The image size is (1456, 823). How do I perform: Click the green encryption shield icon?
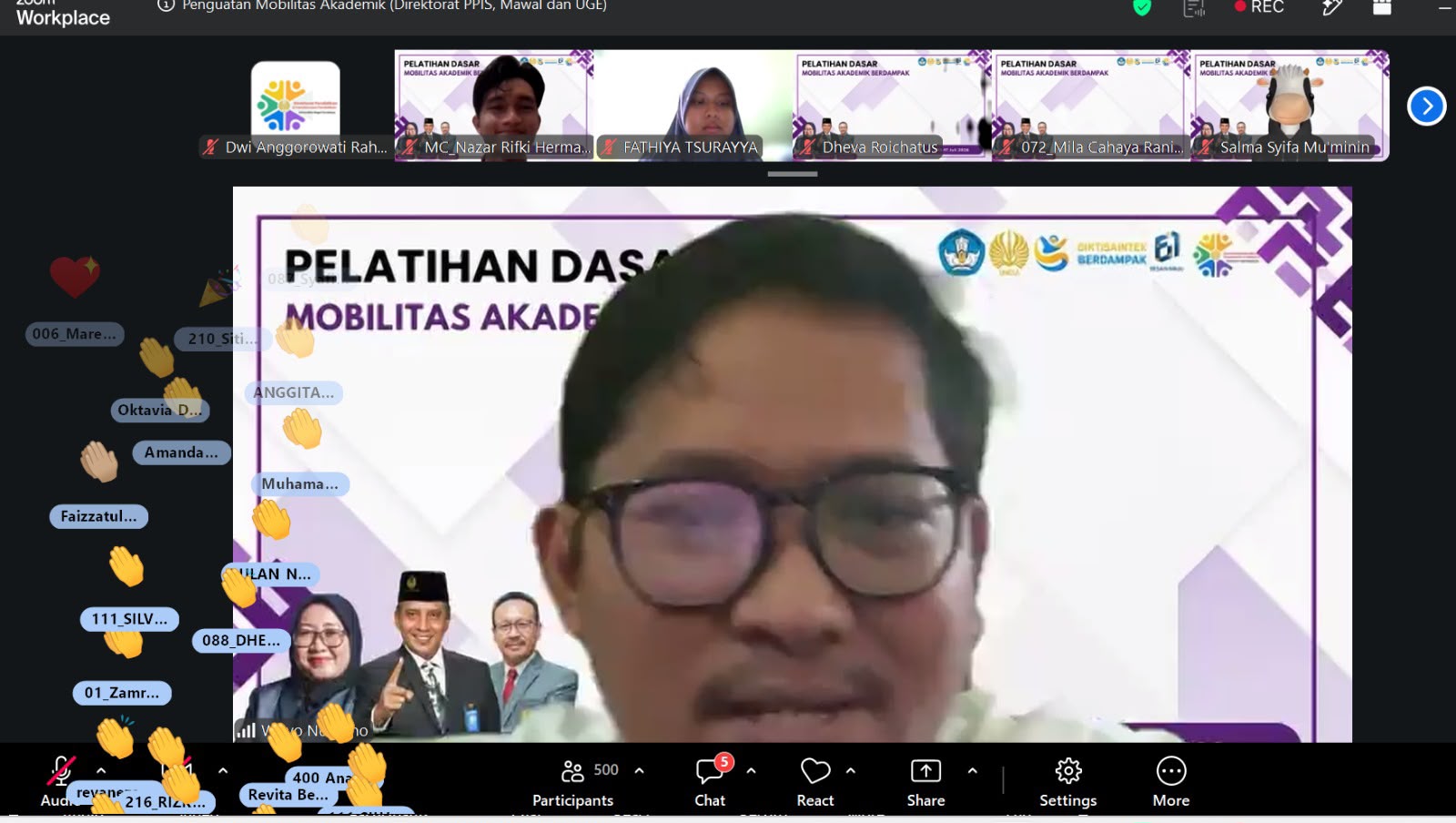[x=1142, y=7]
